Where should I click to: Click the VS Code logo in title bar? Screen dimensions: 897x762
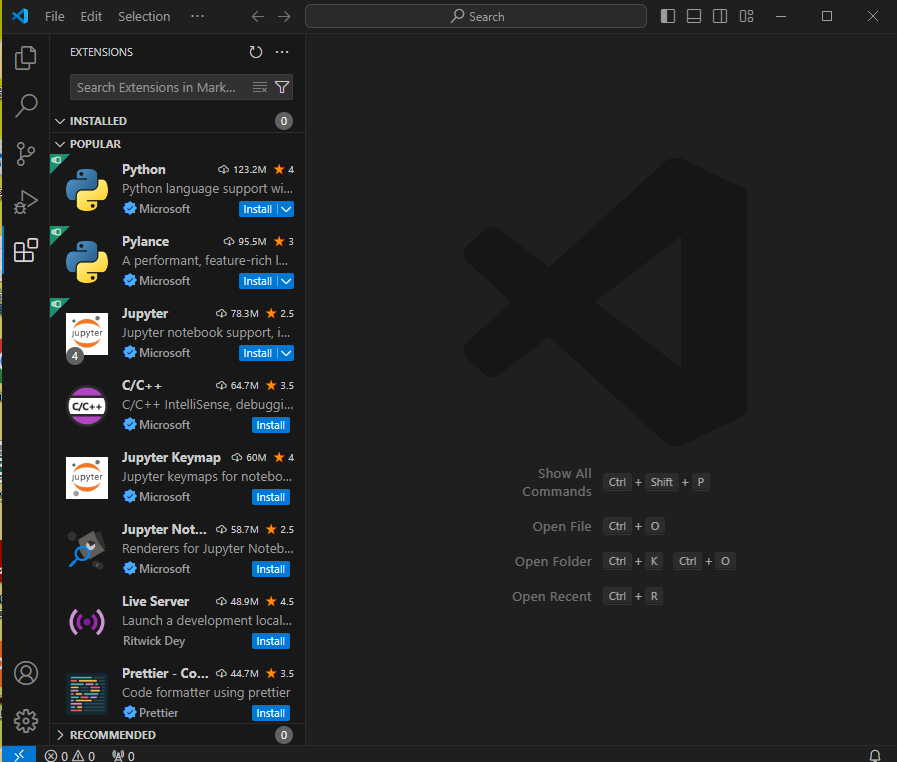coord(21,16)
